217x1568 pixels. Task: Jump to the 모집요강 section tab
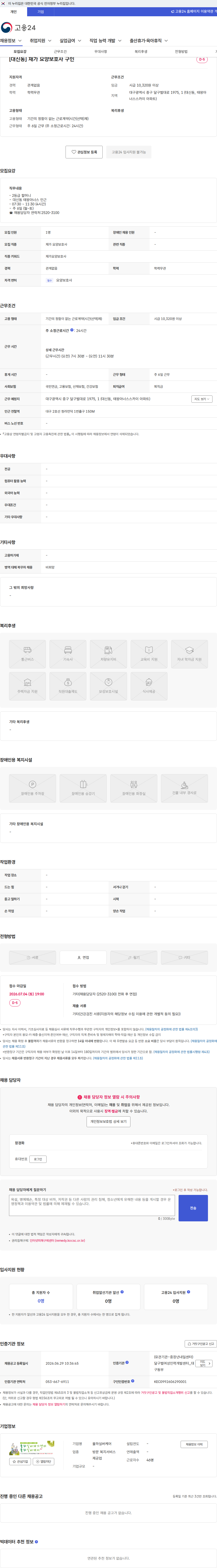coord(20,52)
